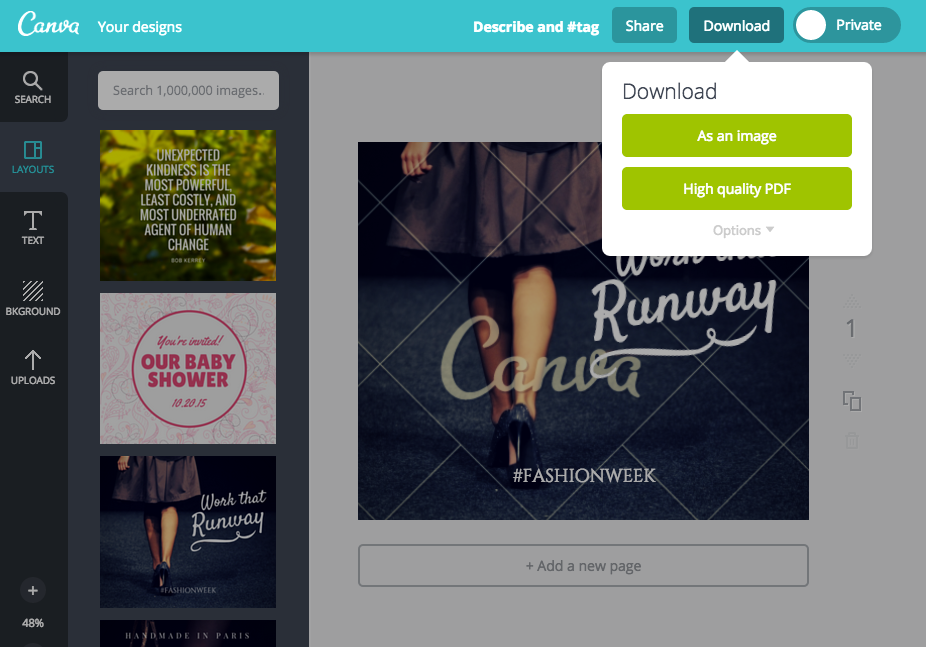Move page up arrow above number 1

pyautogui.click(x=852, y=302)
